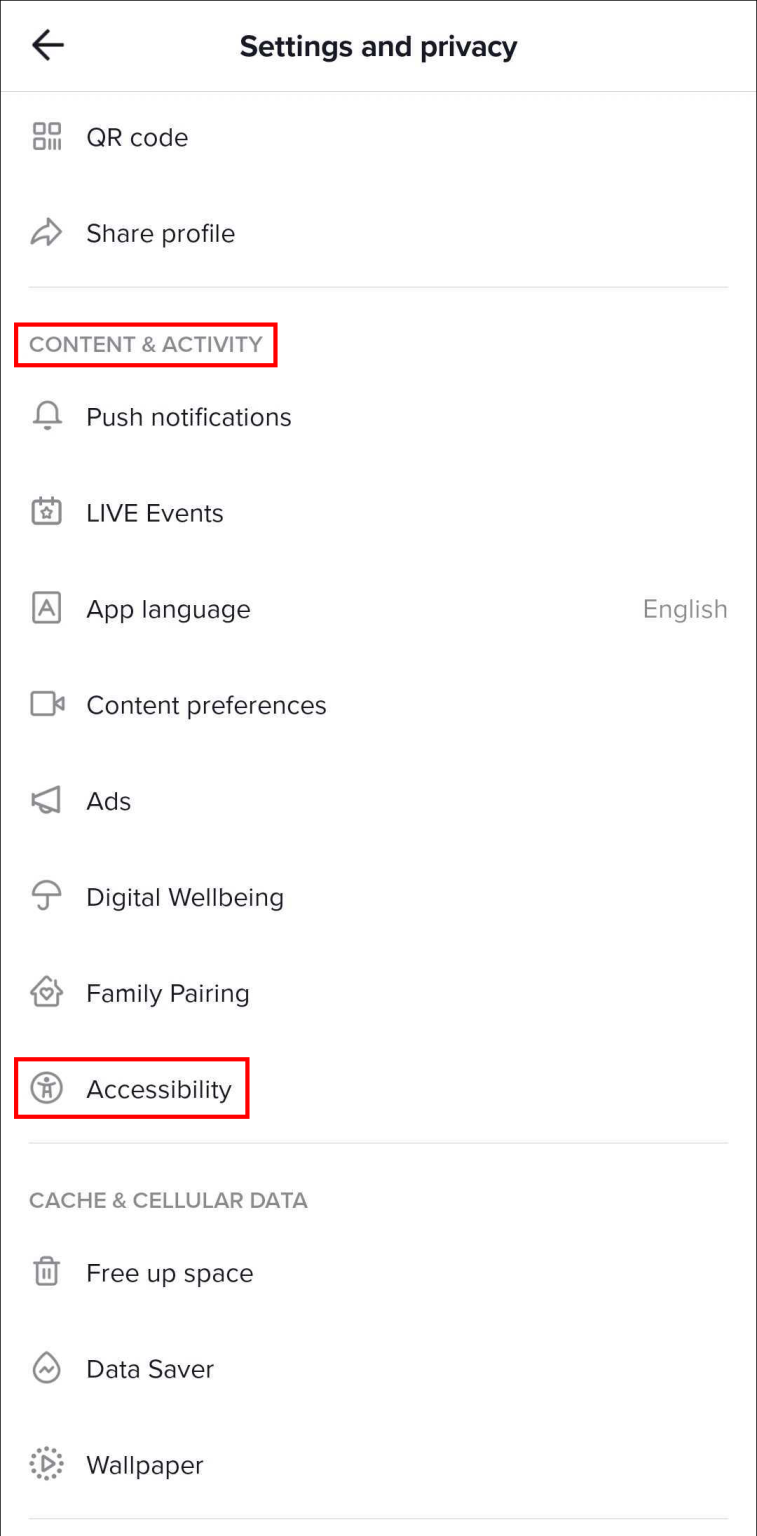This screenshot has height=1536, width=757.
Task: Tap the back arrow icon
Action: tap(47, 46)
